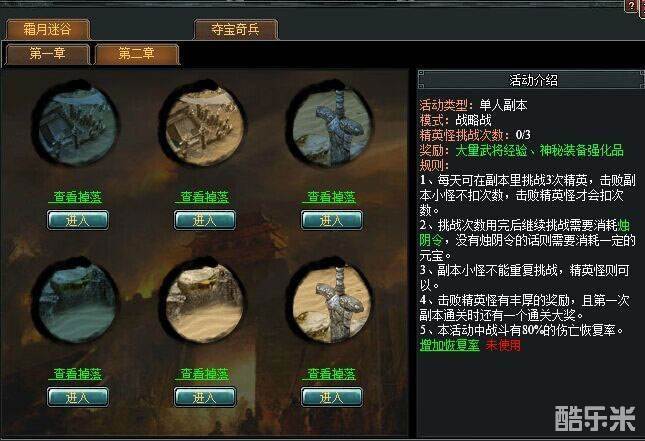Select the bottom-middle sandy cave dungeon icon
This screenshot has height=441, width=645.
click(x=203, y=302)
